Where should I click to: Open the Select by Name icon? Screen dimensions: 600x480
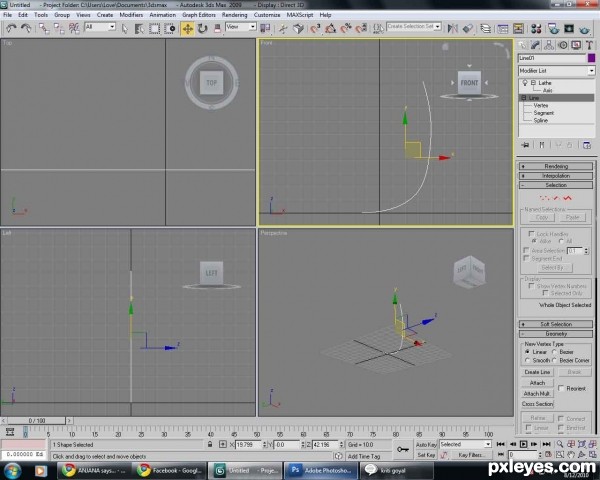click(139, 29)
